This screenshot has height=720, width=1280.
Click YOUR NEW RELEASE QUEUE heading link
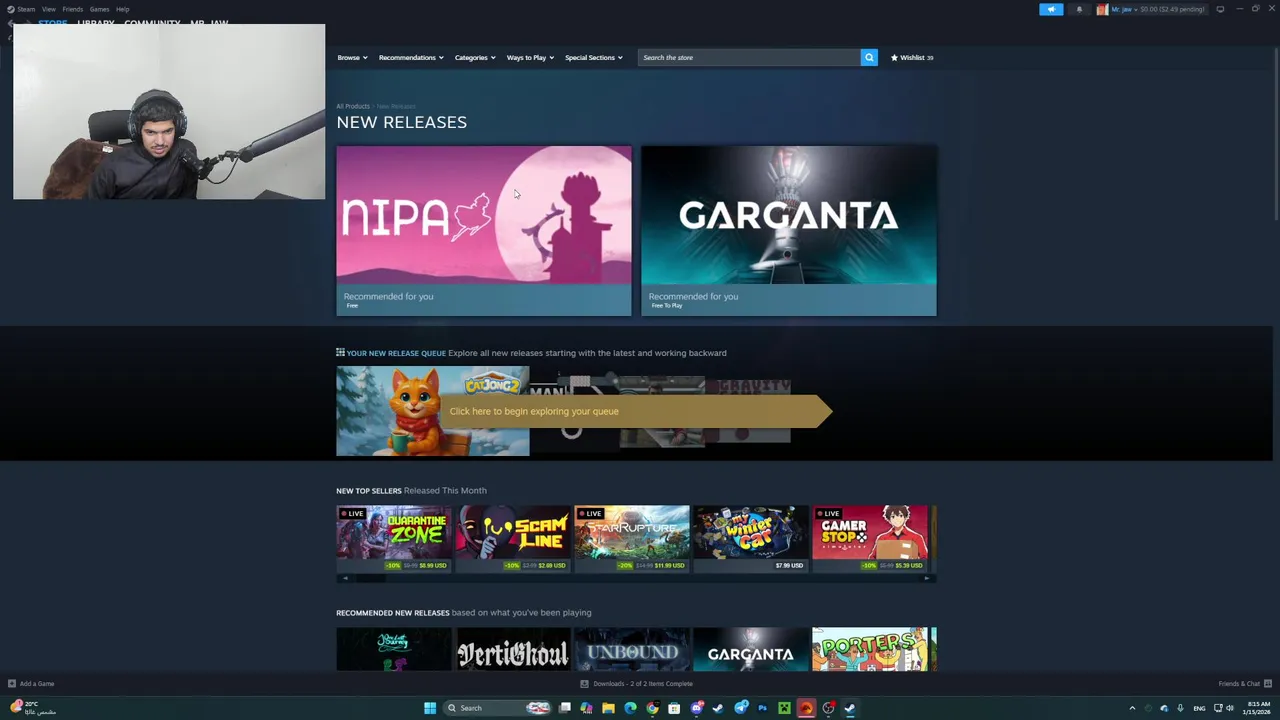pos(396,353)
